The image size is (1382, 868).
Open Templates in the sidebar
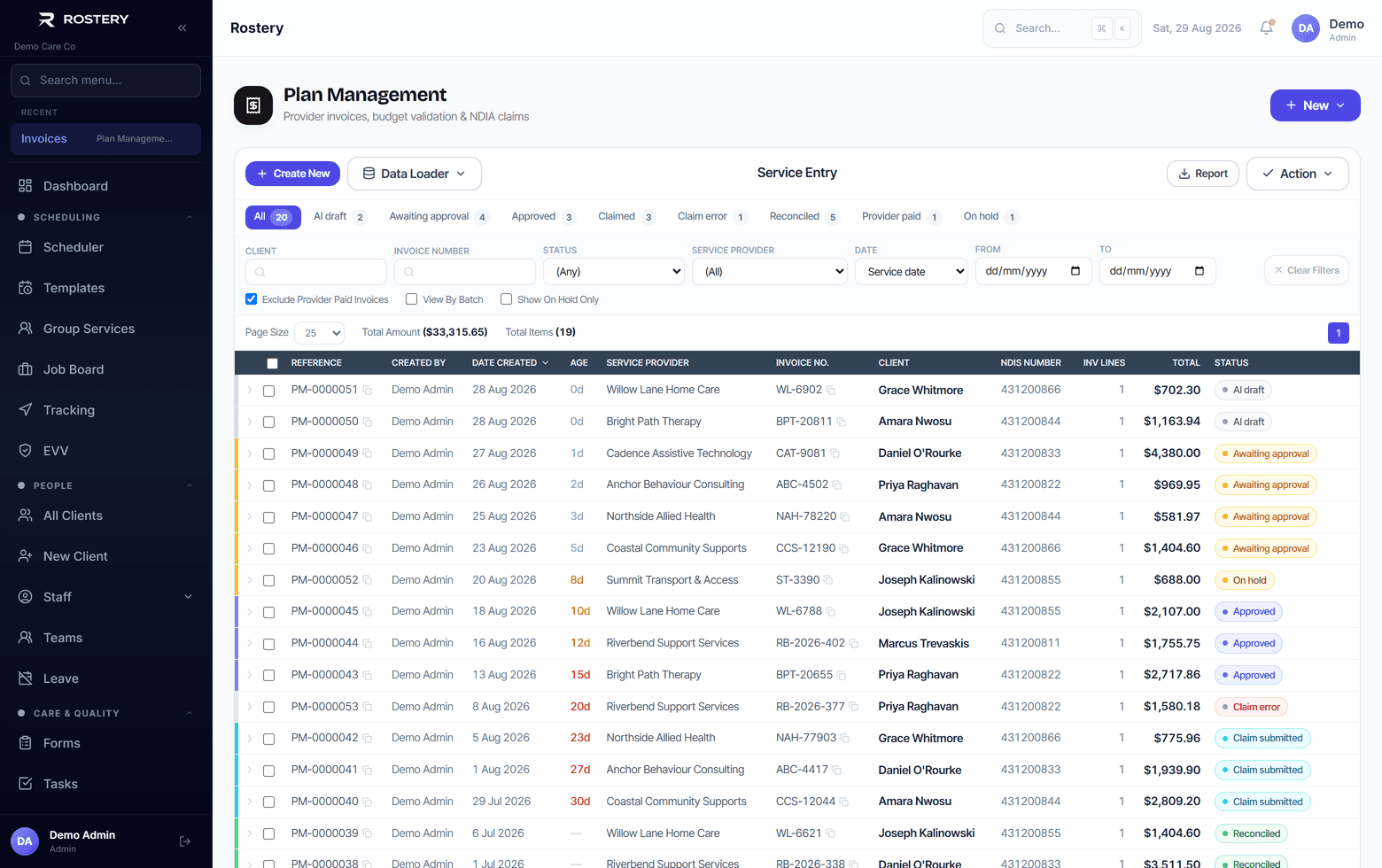click(106, 288)
